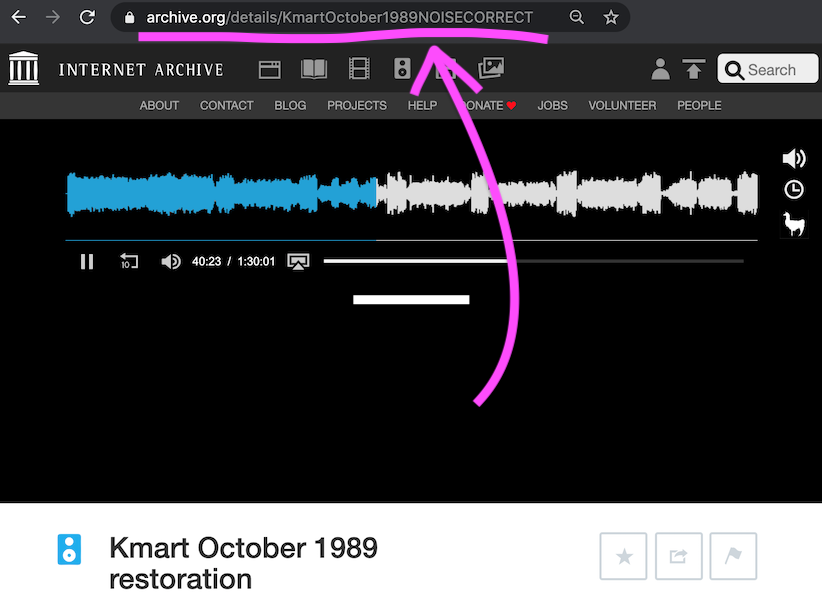Click the Winamp llama icon
822x600 pixels.
click(x=794, y=224)
